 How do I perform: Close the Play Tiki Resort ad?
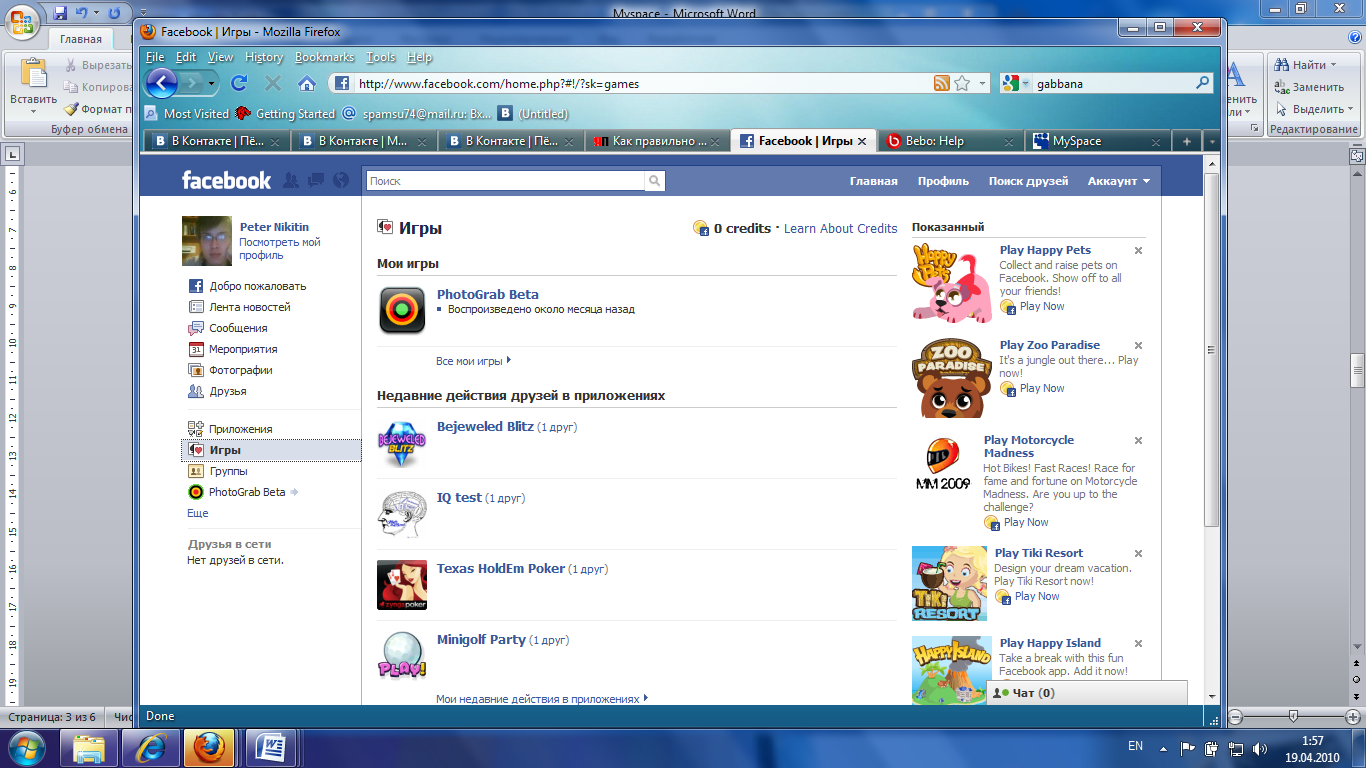[1138, 554]
